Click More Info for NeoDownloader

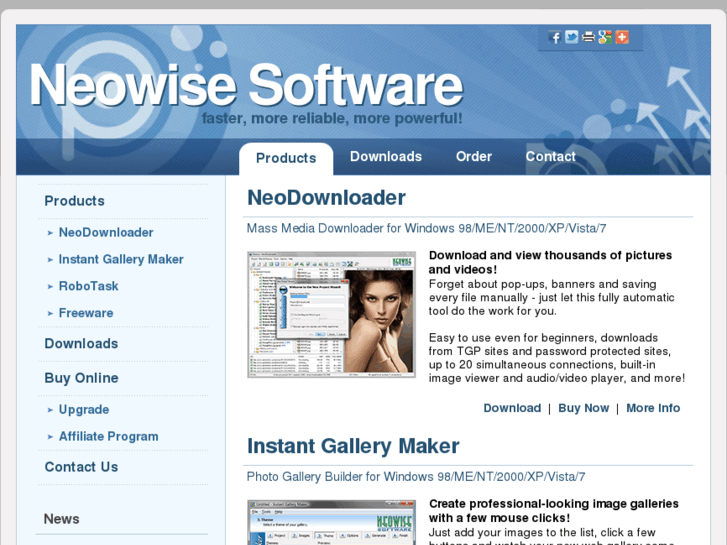point(653,408)
